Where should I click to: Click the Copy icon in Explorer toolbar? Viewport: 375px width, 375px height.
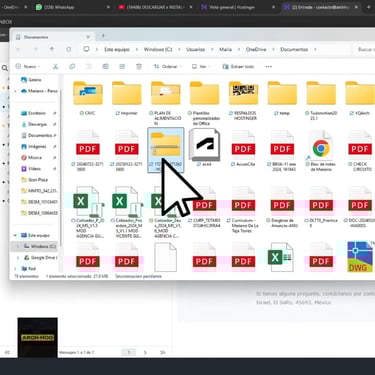[x=72, y=67]
